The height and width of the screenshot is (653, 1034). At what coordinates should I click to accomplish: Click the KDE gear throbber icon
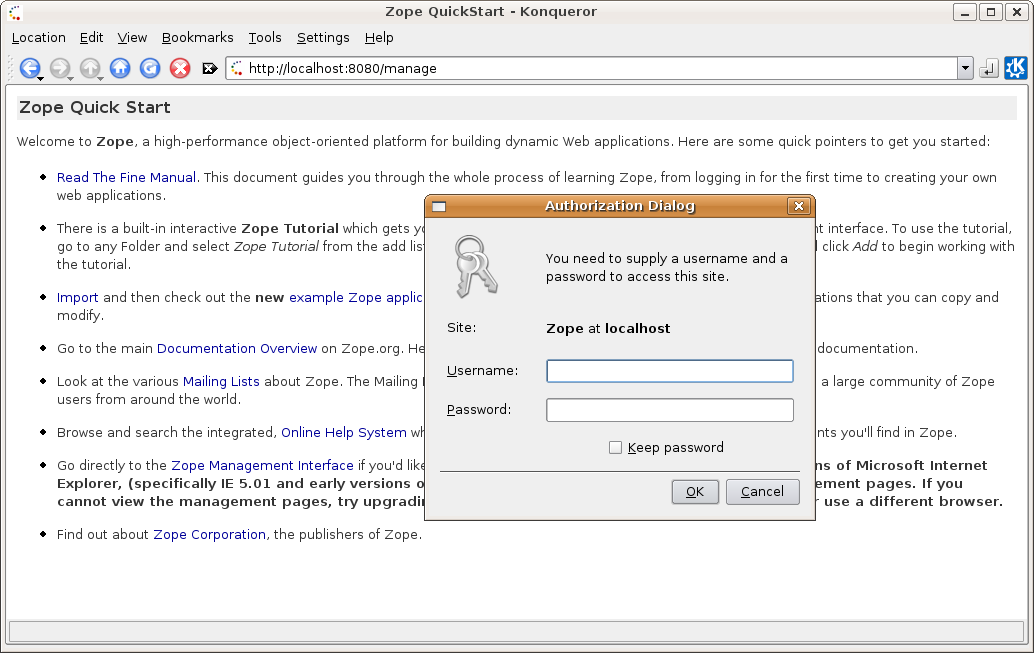(1016, 68)
